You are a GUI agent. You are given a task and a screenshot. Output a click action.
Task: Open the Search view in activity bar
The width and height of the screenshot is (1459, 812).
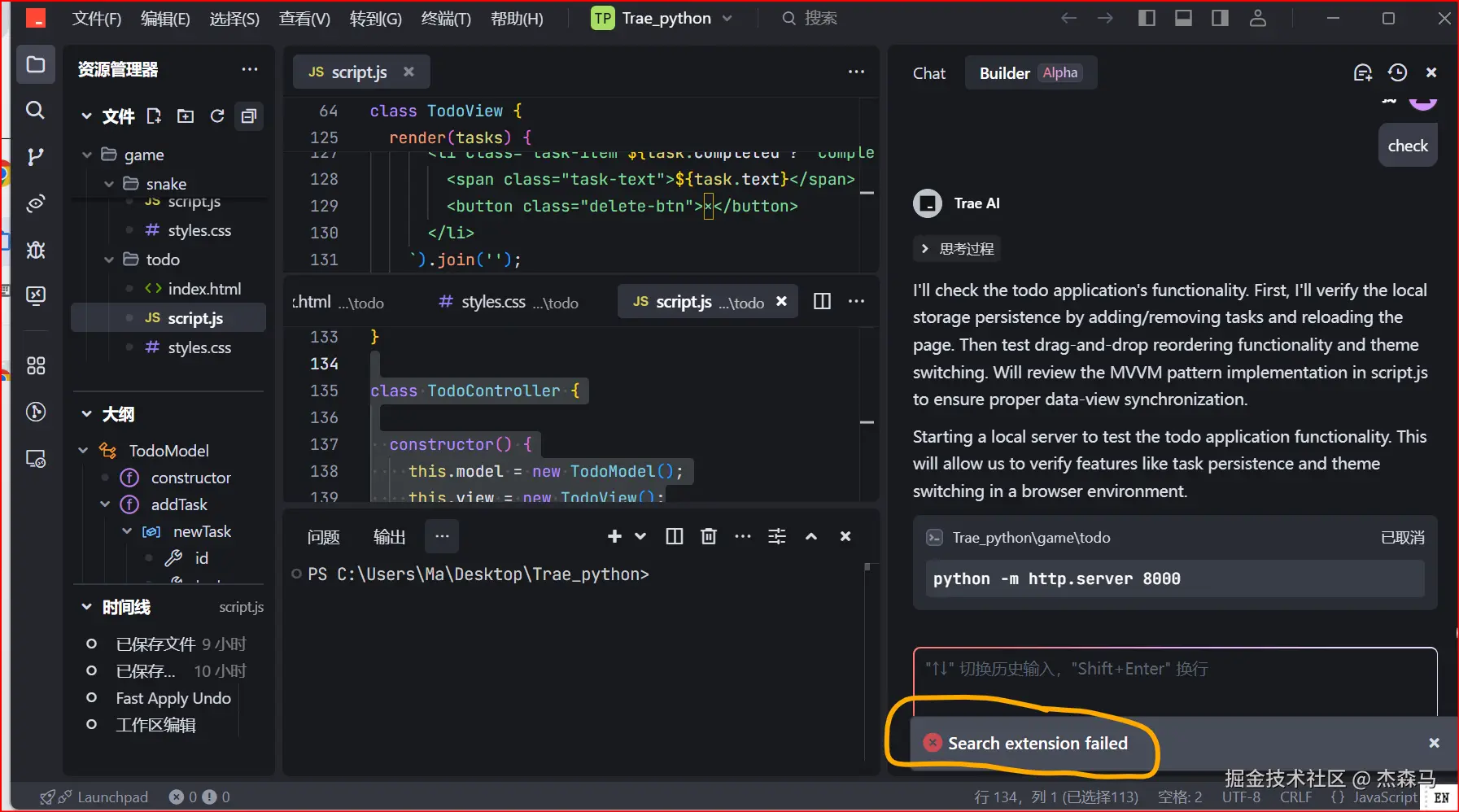coord(35,110)
